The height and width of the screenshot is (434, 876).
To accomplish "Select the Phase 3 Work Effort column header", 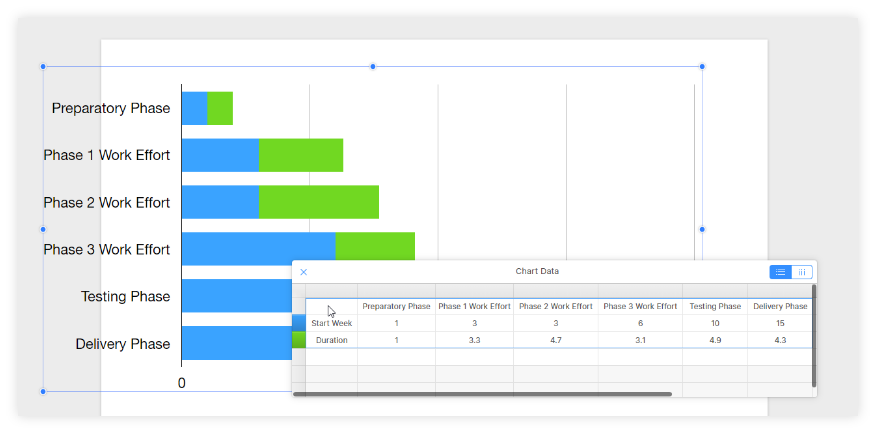I will tap(640, 306).
